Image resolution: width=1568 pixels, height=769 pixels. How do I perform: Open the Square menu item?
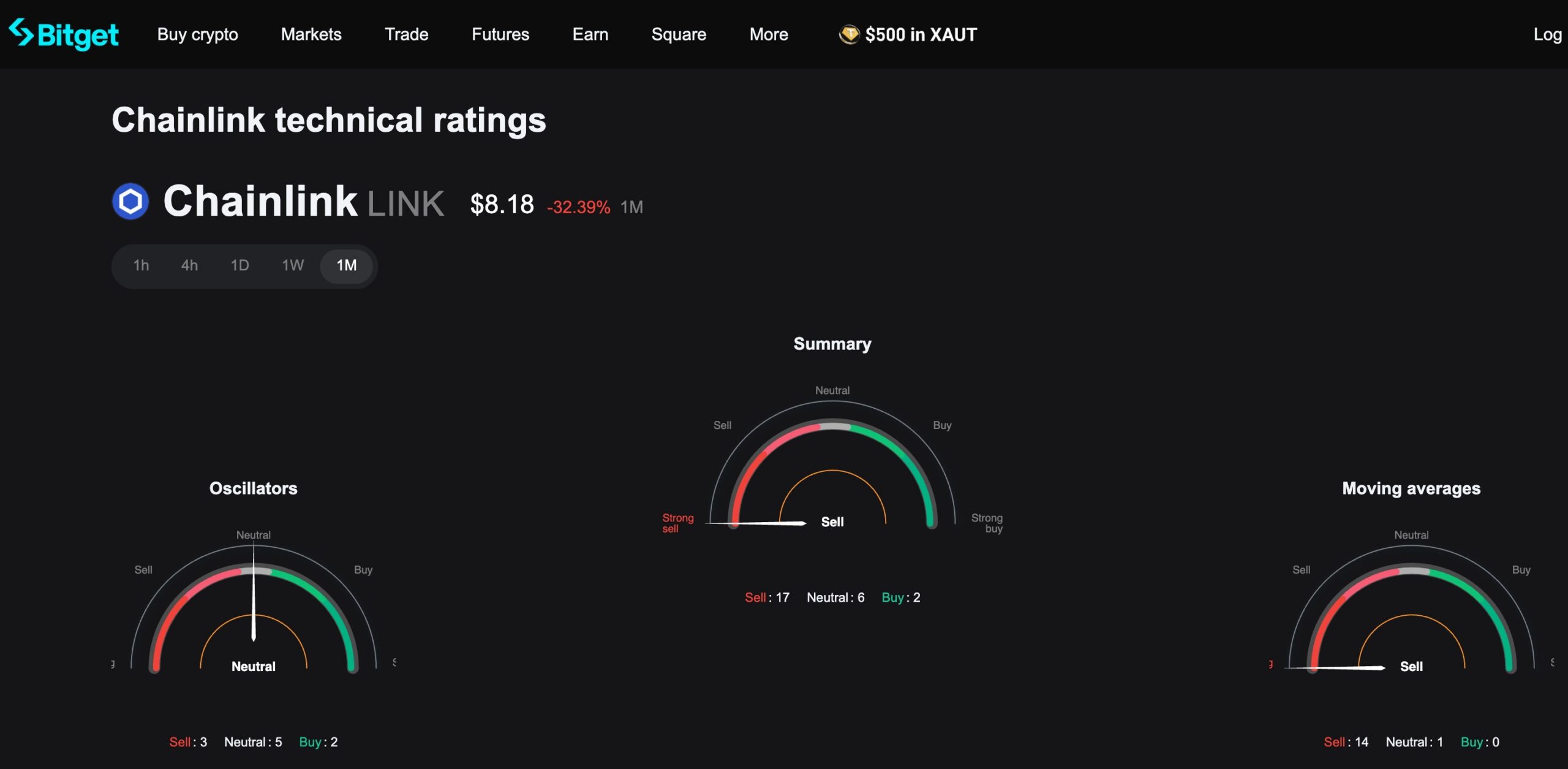coord(679,34)
